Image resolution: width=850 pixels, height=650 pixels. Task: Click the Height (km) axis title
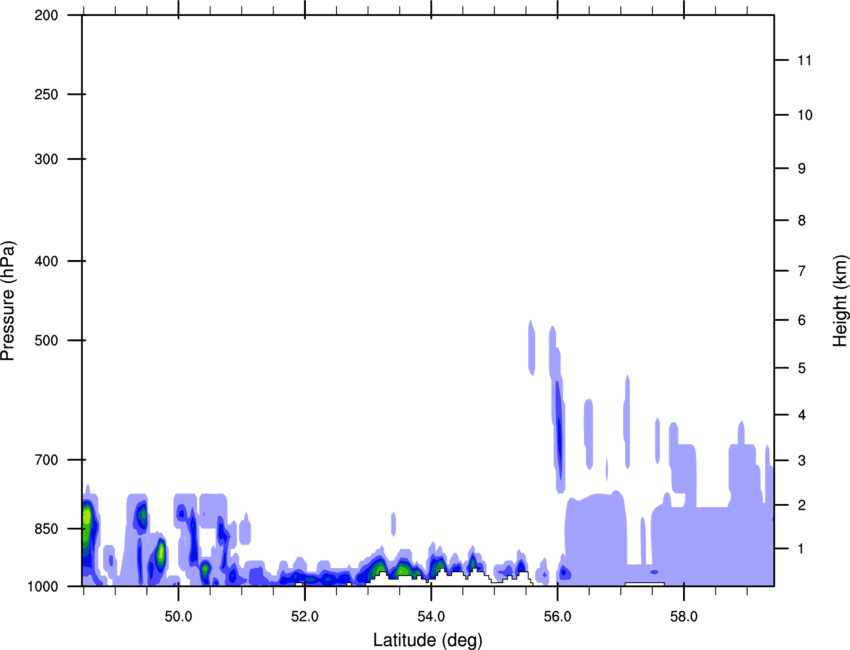840,301
